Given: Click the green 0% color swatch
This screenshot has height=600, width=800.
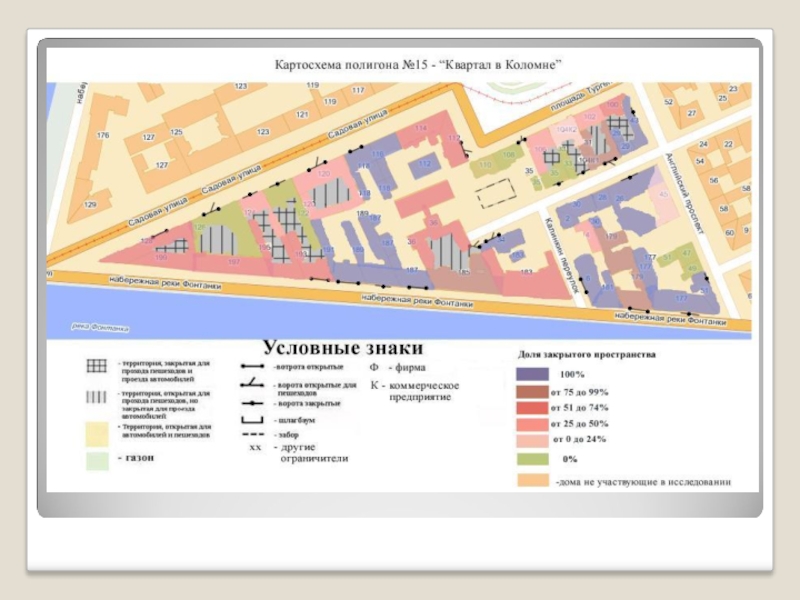Looking at the screenshot, I should [533, 459].
